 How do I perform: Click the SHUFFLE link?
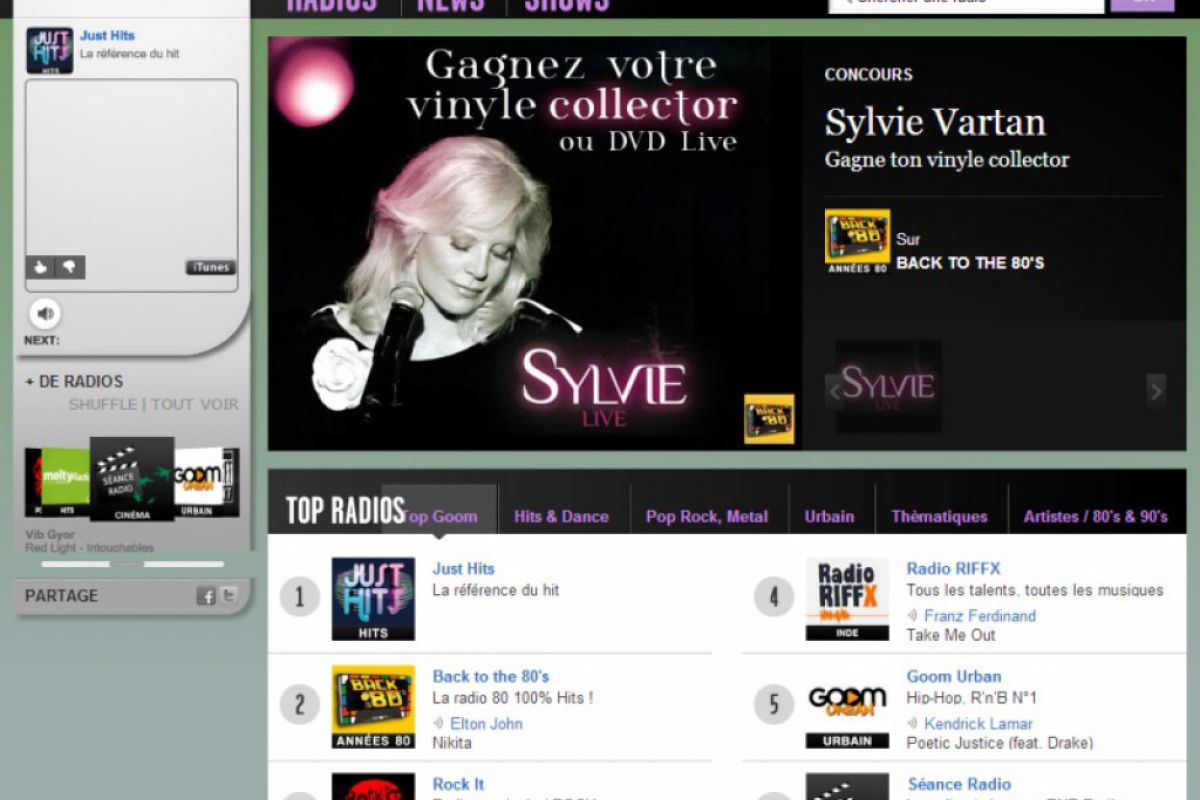tap(102, 405)
